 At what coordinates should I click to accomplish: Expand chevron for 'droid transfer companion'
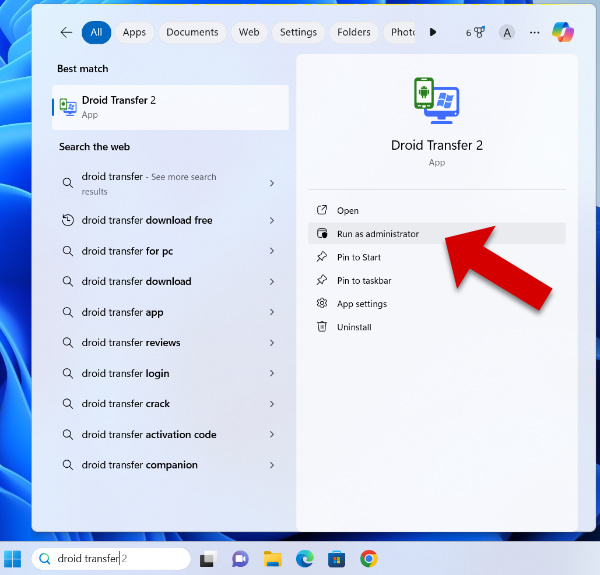[272, 465]
